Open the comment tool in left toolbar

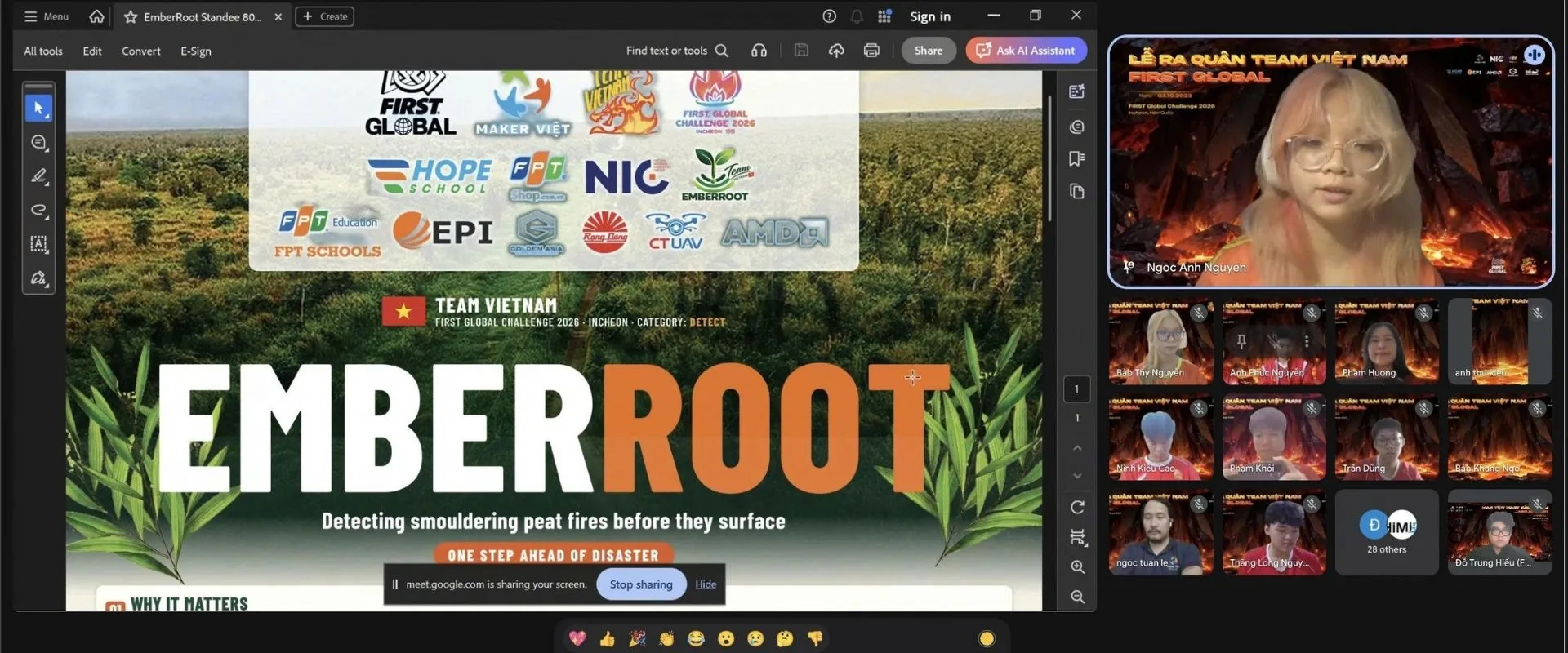[x=38, y=142]
